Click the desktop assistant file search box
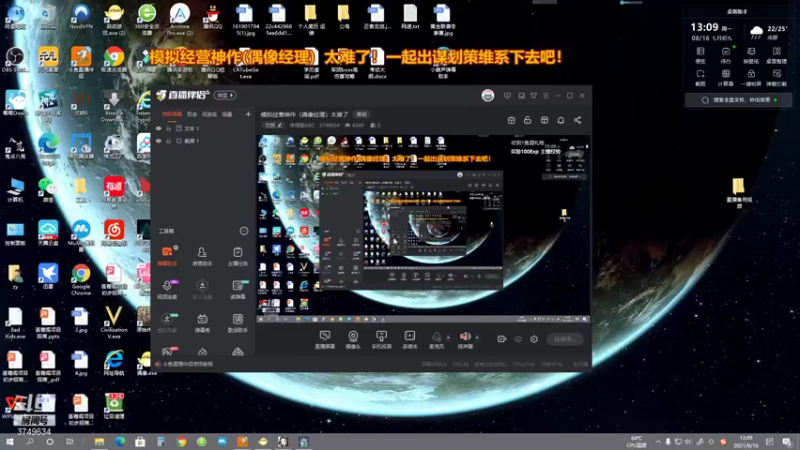Viewport: 800px width, 450px height. coord(738,100)
